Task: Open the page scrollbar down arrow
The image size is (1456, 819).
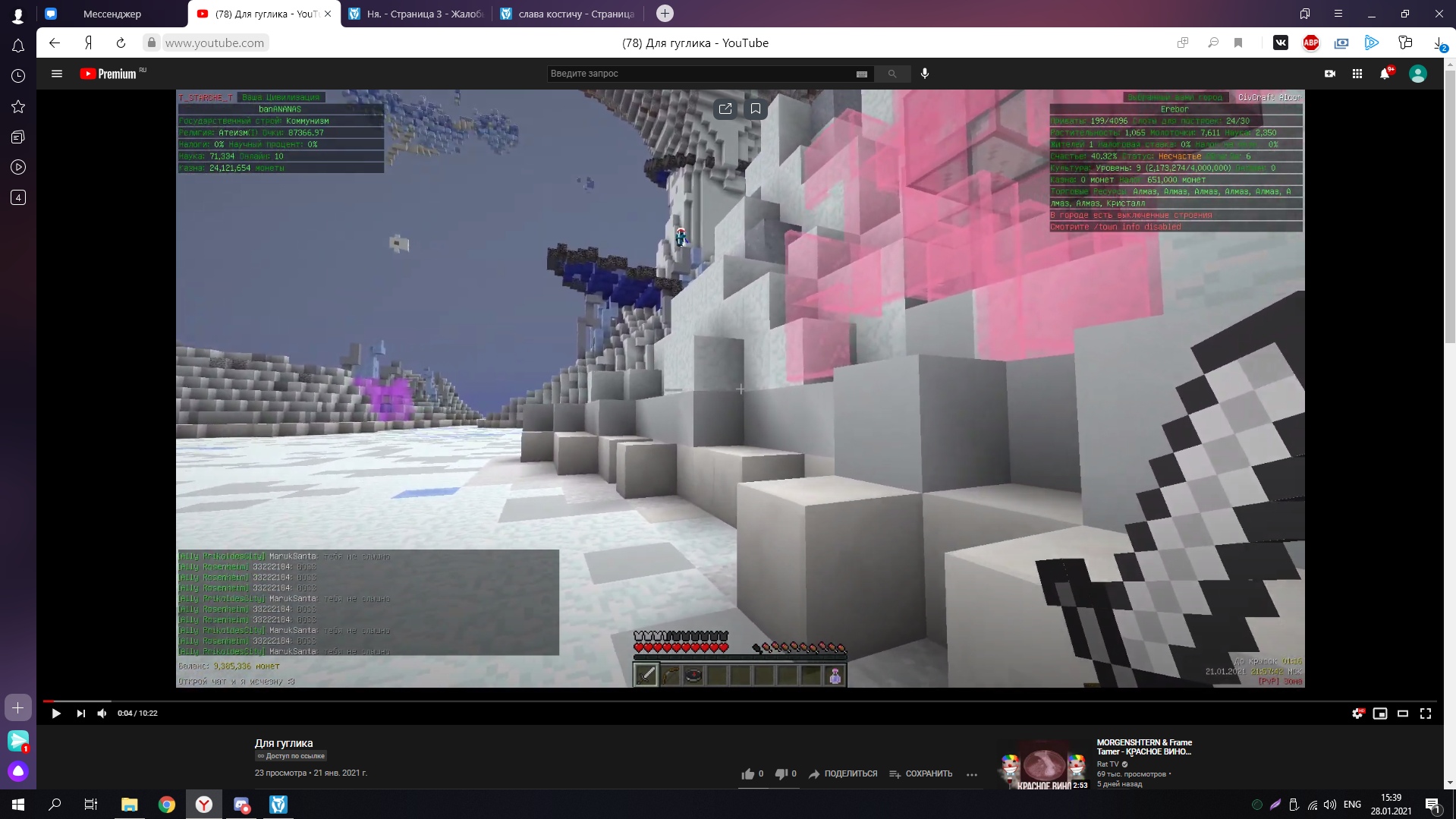Action: [1450, 783]
